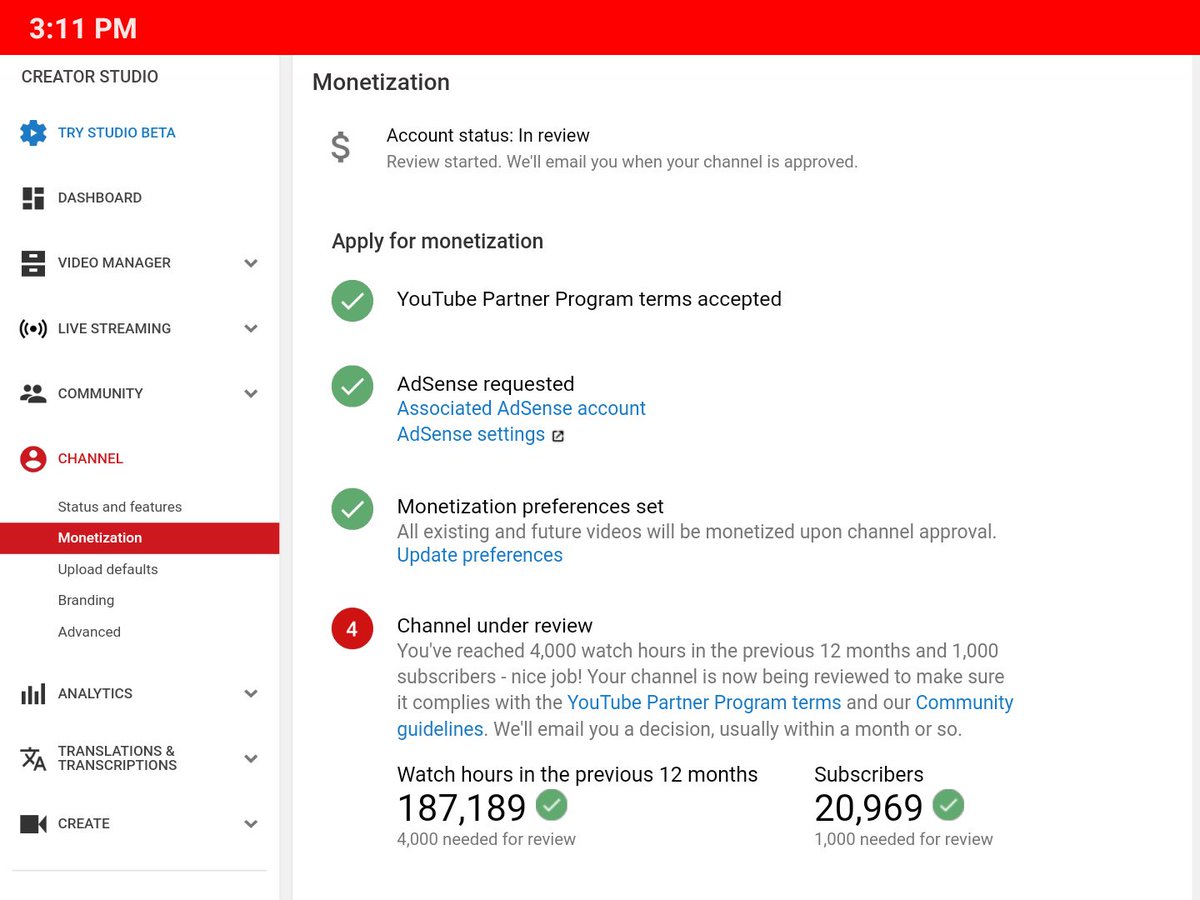Click the 187,189 watch hours value
The width and height of the screenshot is (1200, 900).
(x=462, y=807)
